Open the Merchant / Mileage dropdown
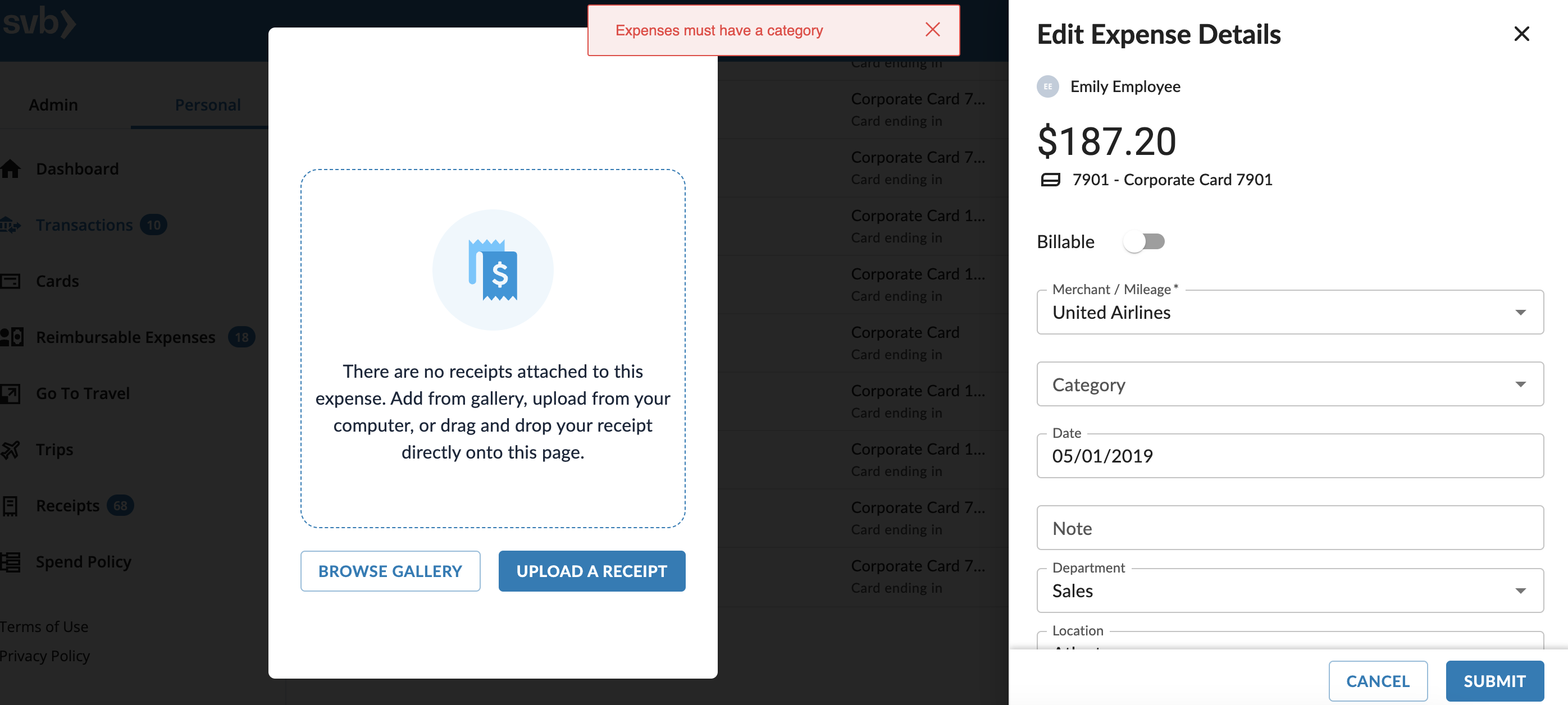Image resolution: width=1568 pixels, height=705 pixels. tap(1289, 312)
